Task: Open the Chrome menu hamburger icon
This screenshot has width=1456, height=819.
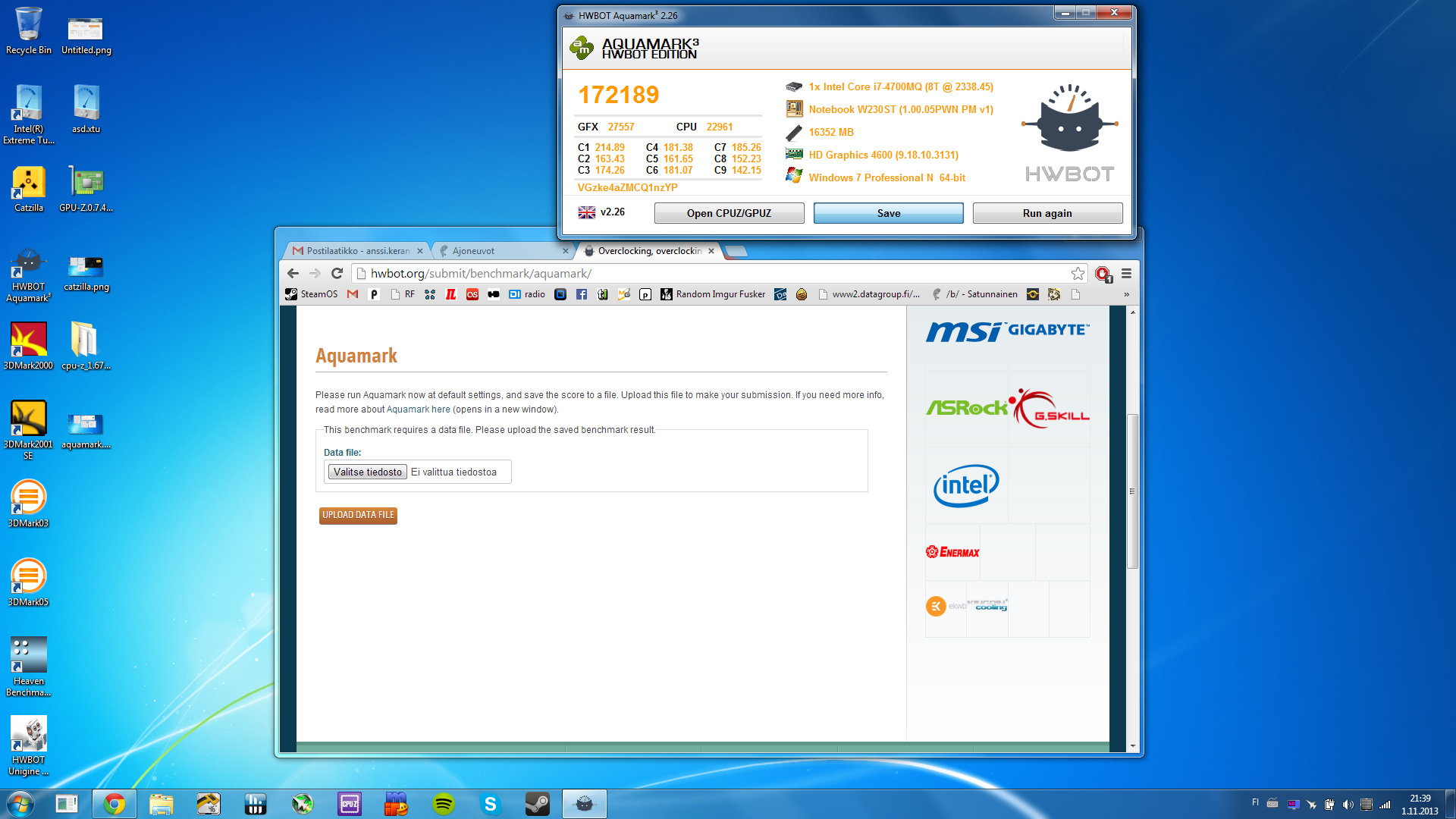Action: (1126, 273)
